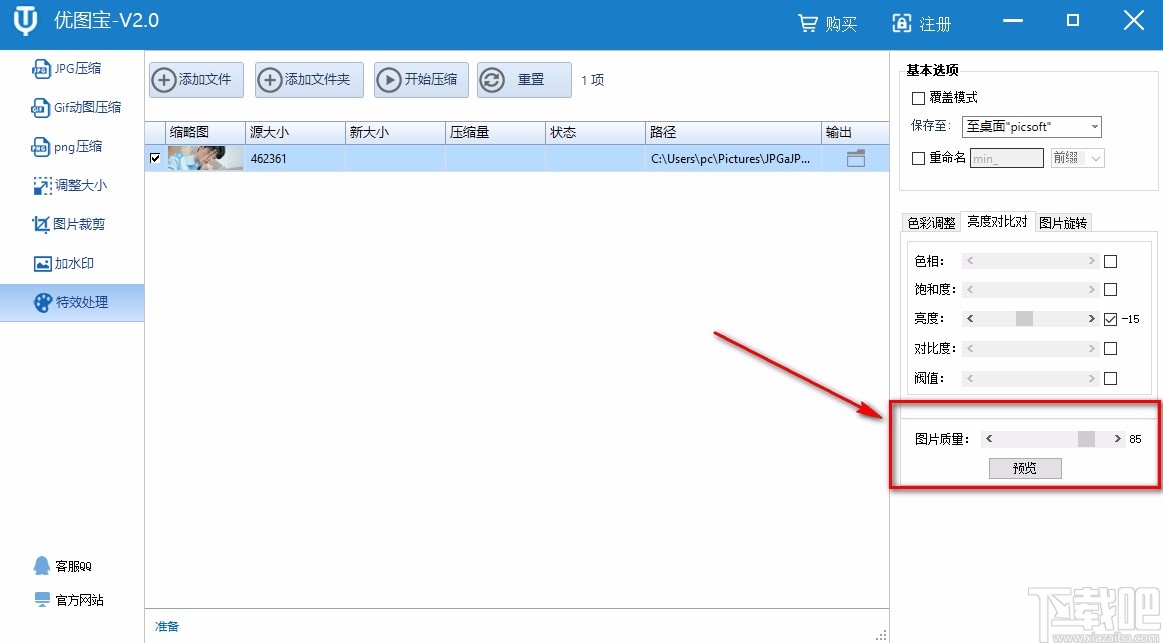Click the 购买 cart icon
Image resolution: width=1163 pixels, height=643 pixels.
(x=807, y=24)
